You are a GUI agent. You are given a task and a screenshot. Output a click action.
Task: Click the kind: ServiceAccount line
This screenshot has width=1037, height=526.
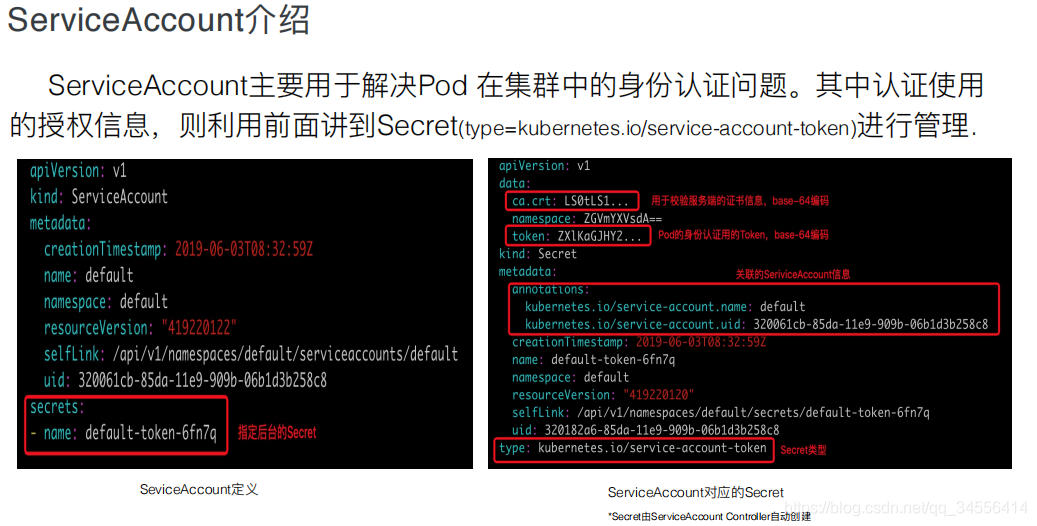pyautogui.click(x=99, y=197)
